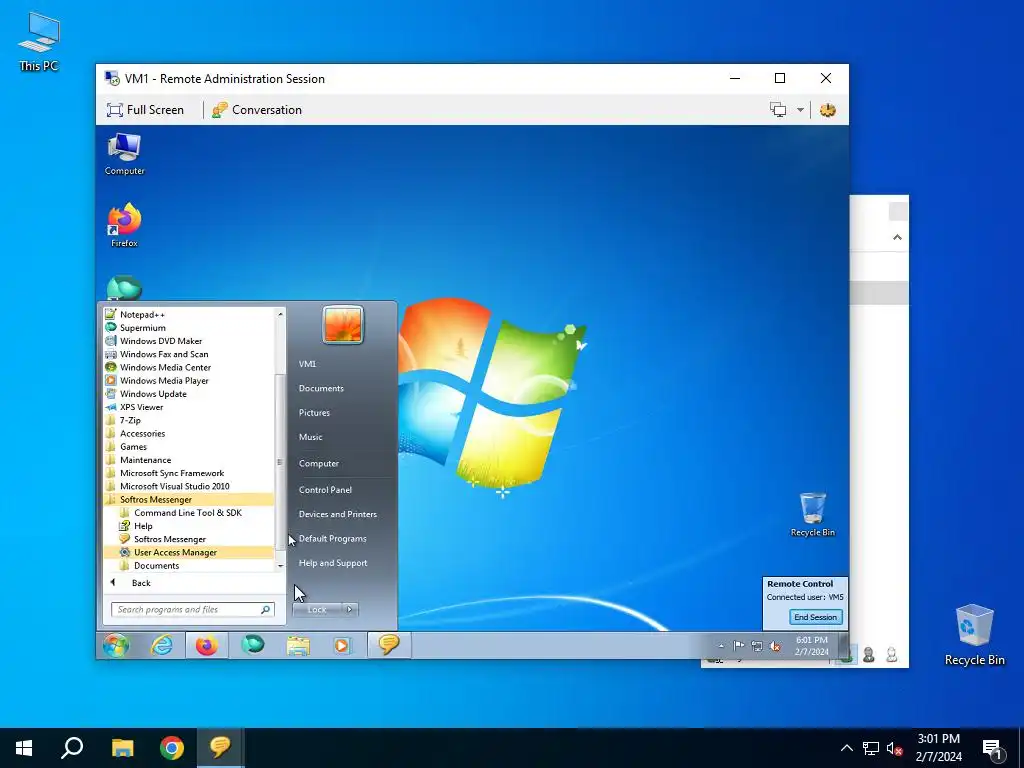Click Softros Messenger on the remote taskbar
Image resolution: width=1024 pixels, height=768 pixels.
389,645
